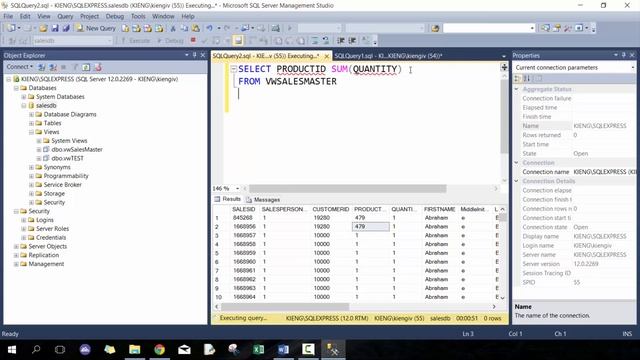Viewport: 640px width, 360px height.
Task: Switch to the Messages results tab
Action: 263,200
